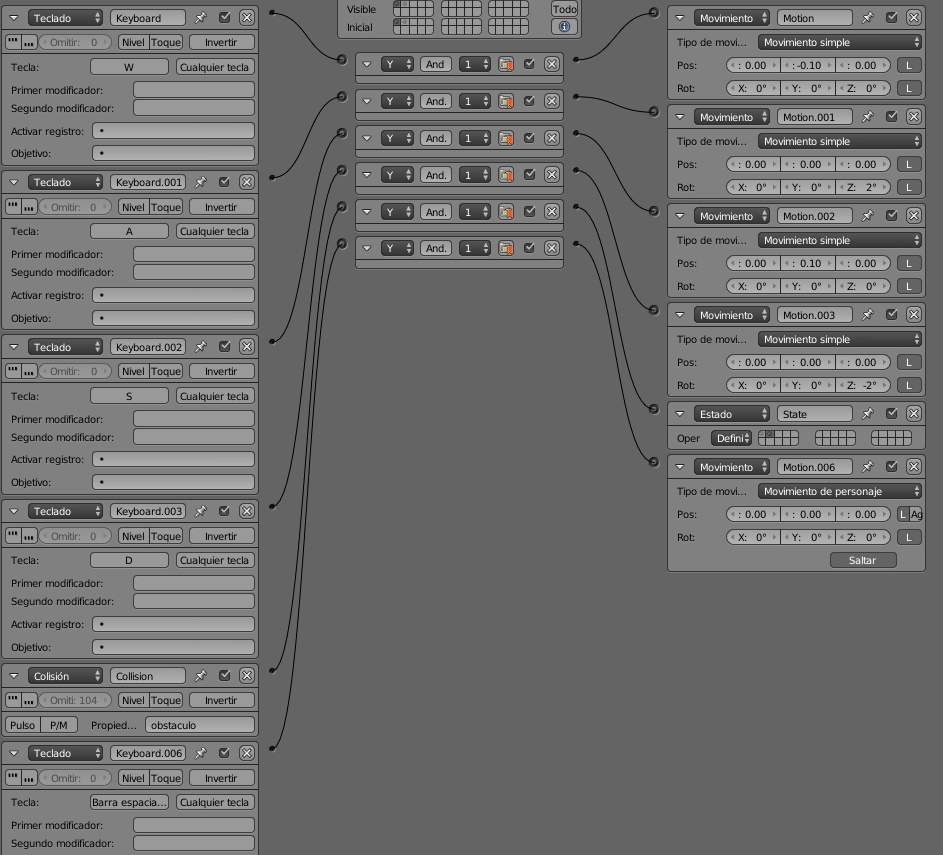Image resolution: width=943 pixels, height=855 pixels.
Task: Click the Saltar button
Action: point(862,560)
